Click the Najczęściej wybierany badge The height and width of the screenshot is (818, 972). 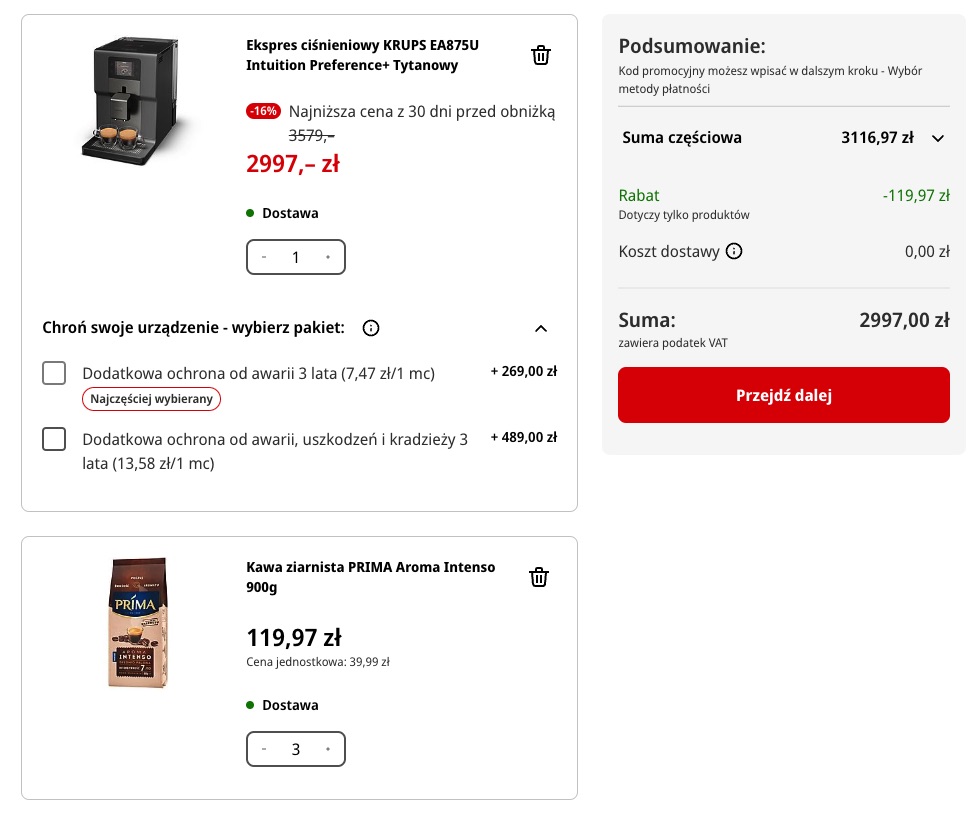tap(151, 398)
